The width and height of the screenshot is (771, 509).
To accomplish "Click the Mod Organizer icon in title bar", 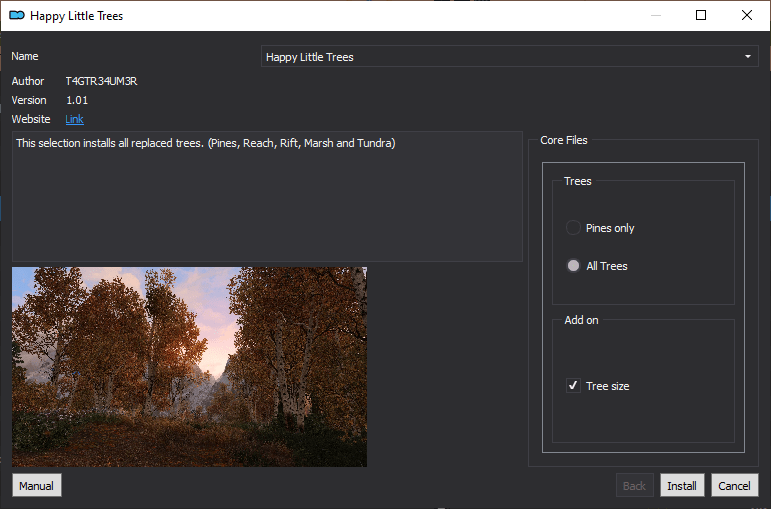I will (17, 15).
